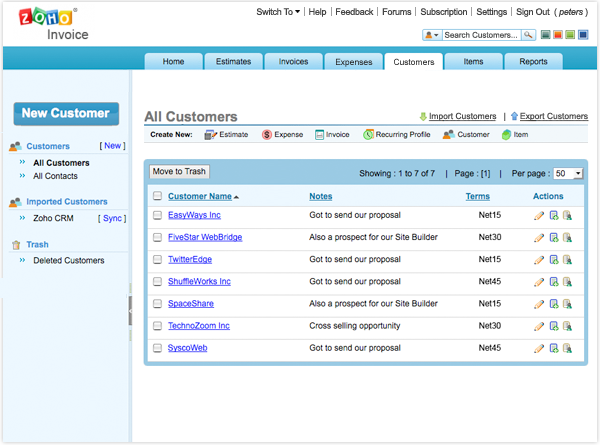600x445 pixels.
Task: Click green-plus document icon for ShuffleWorks Inc
Action: coord(554,282)
